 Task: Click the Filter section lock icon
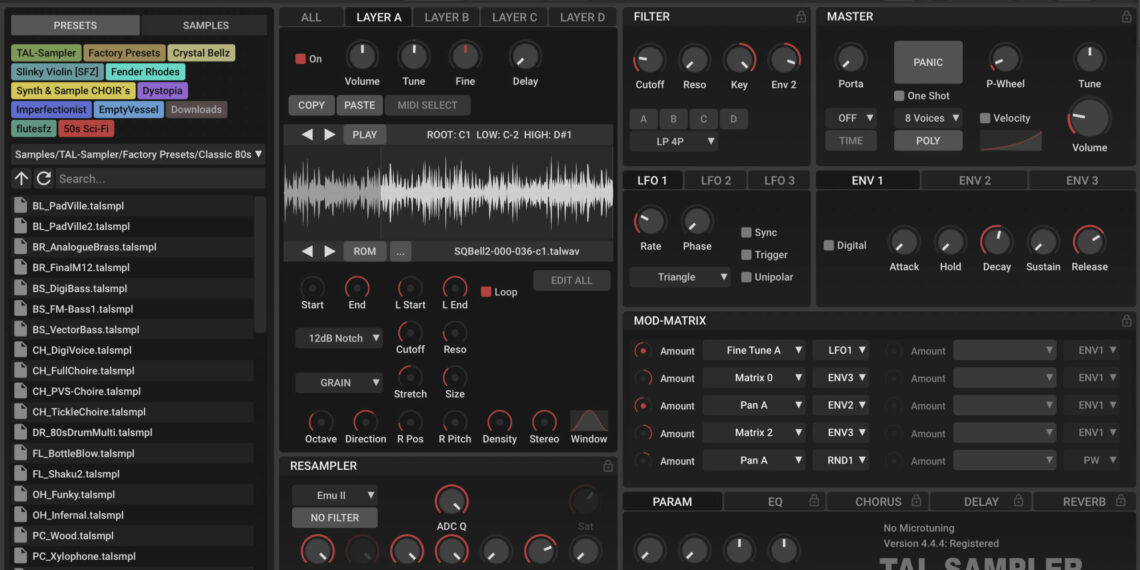[801, 17]
